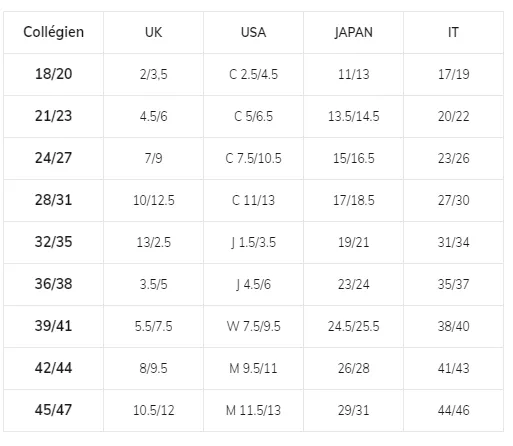
Task: Select the Japan cell 13.5/14.5
Action: click(353, 116)
